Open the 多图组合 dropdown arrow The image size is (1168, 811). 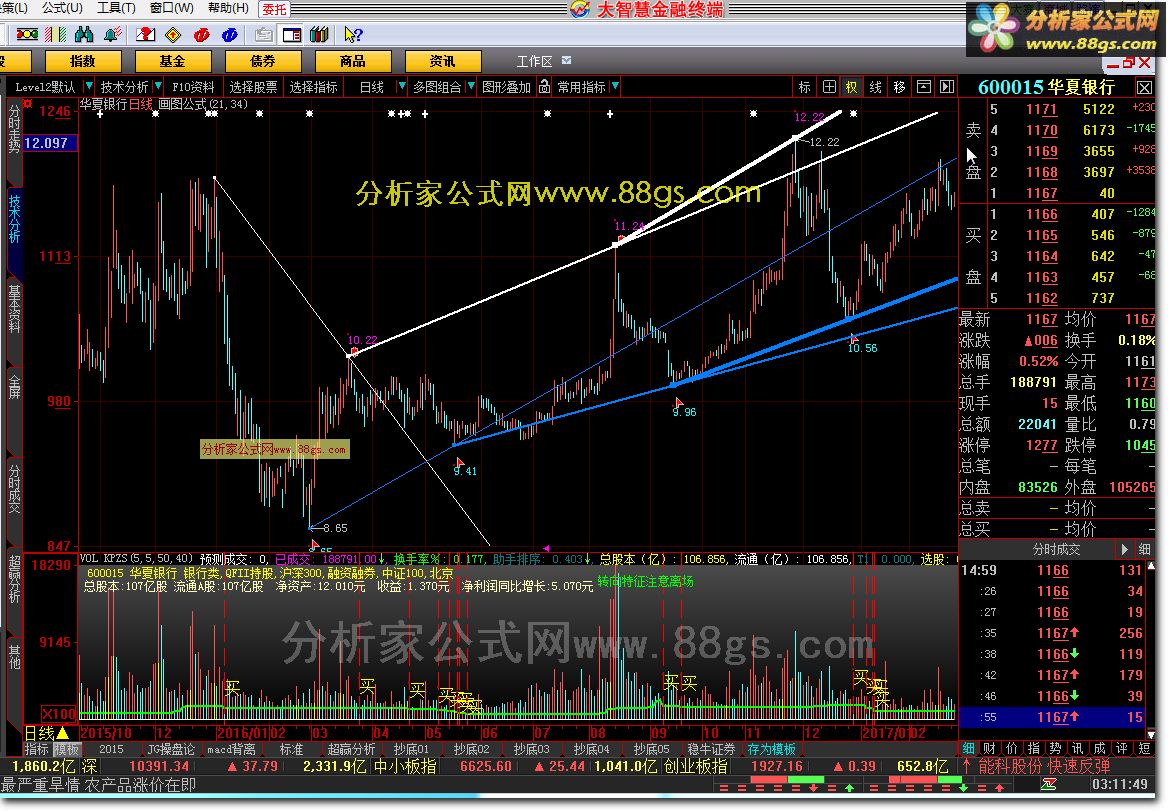pos(471,86)
